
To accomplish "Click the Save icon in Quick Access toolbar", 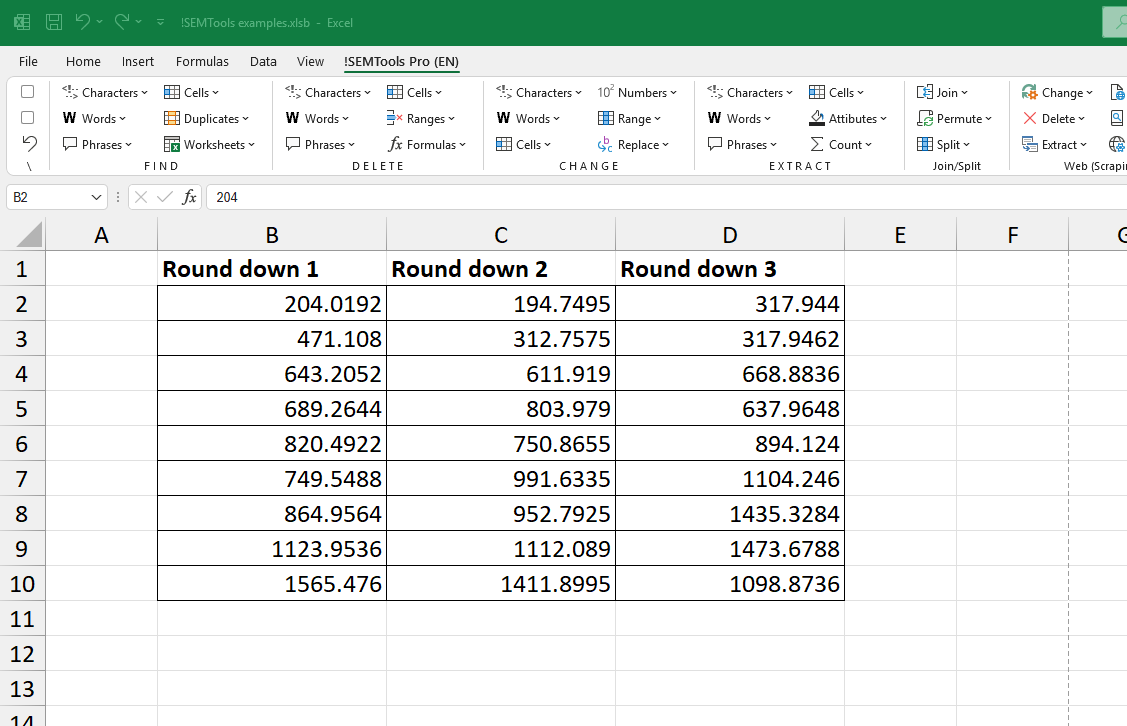I will pos(53,22).
